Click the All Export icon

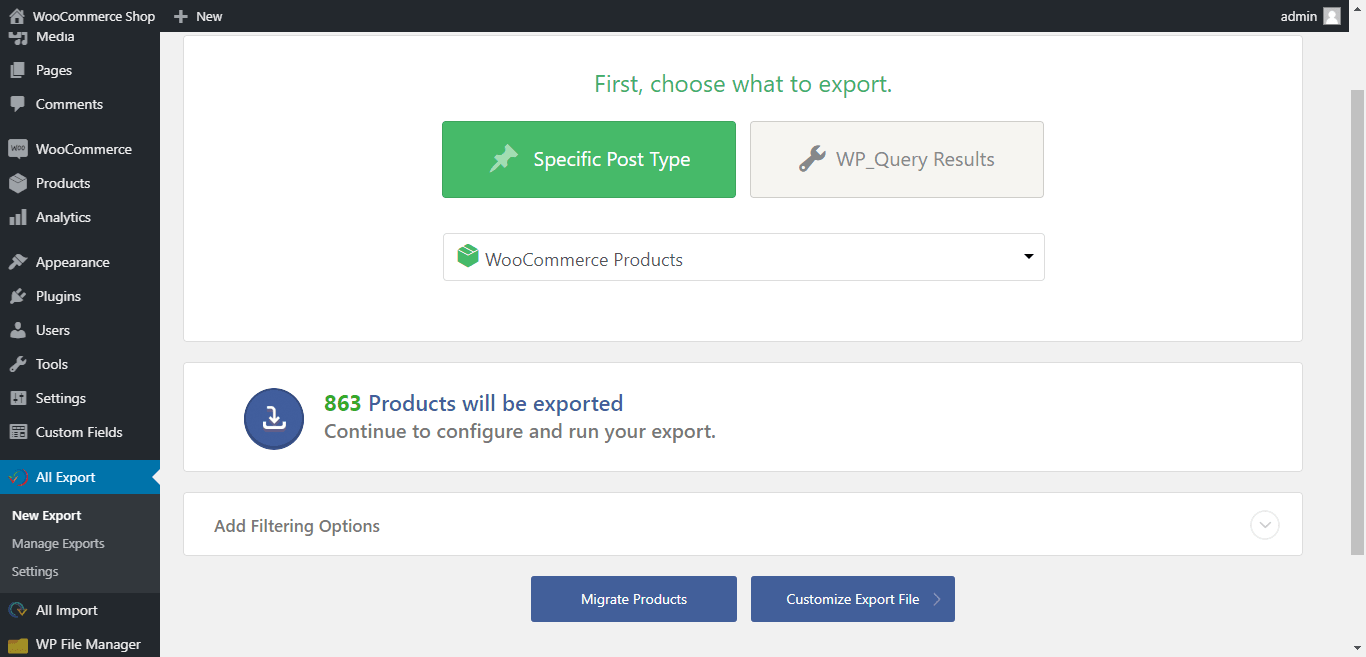point(18,477)
